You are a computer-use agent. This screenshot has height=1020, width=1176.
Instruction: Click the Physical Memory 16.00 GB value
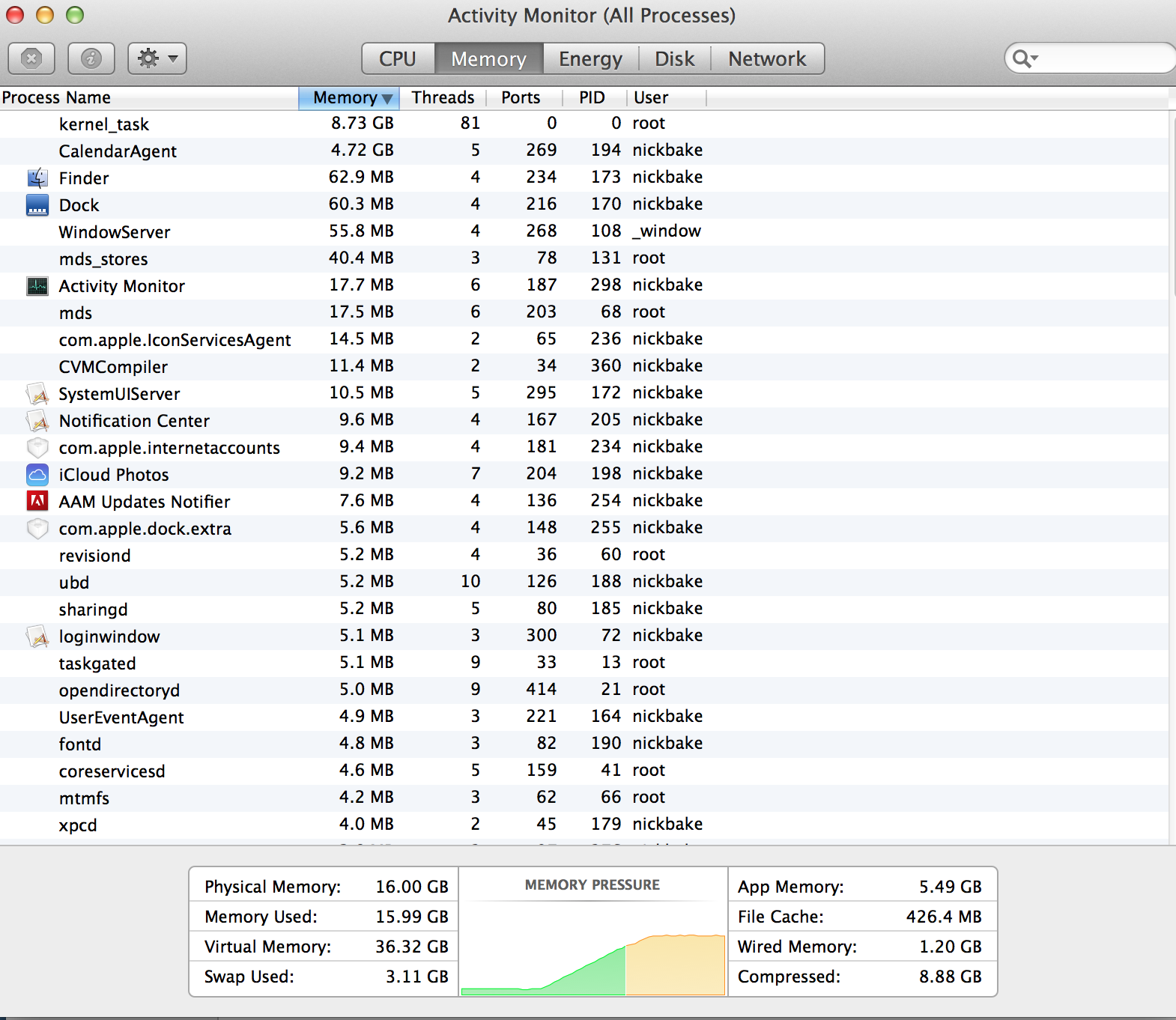point(412,887)
